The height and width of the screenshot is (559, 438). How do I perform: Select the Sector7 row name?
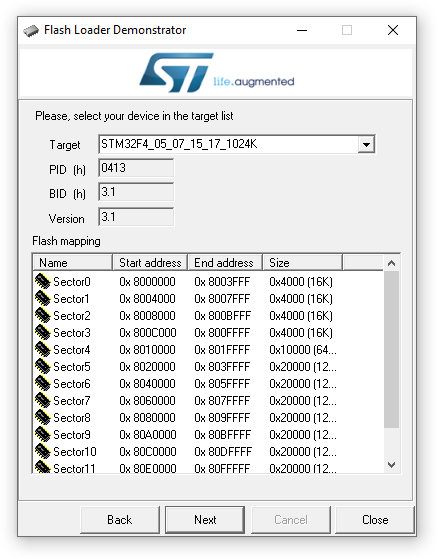click(x=72, y=401)
